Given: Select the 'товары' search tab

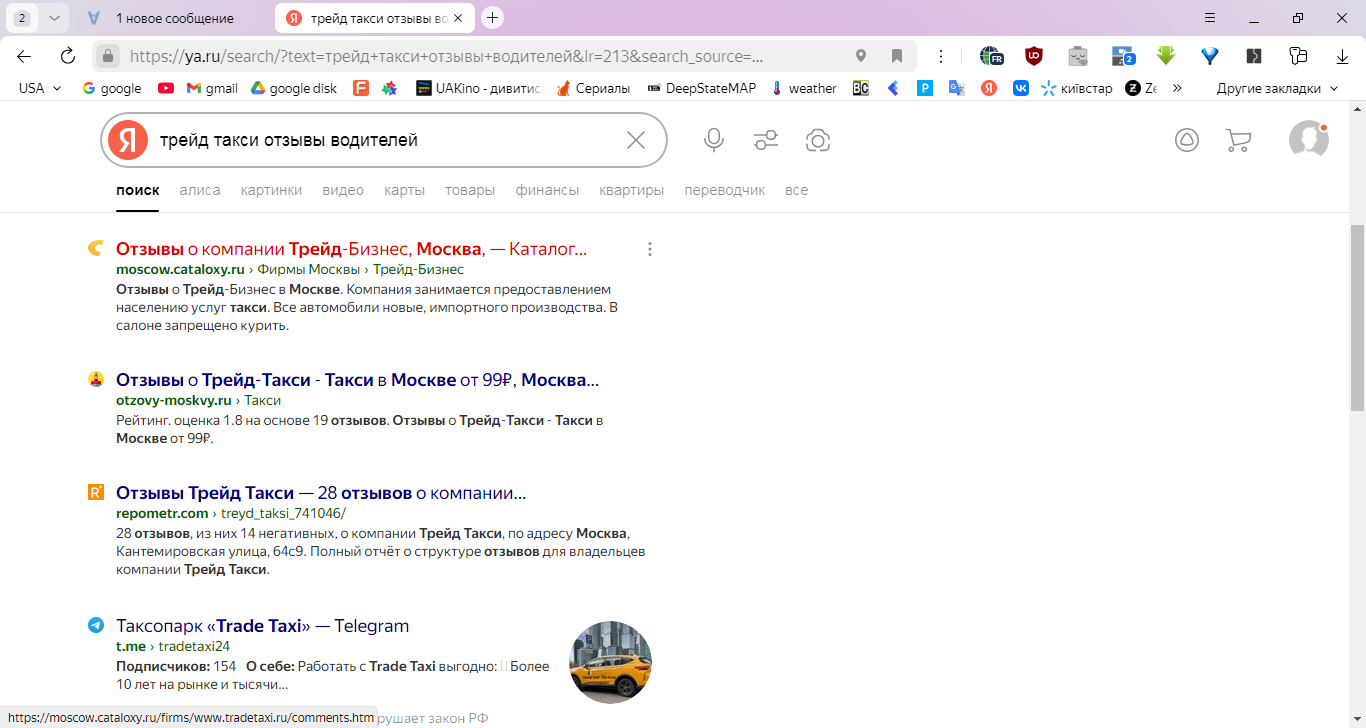Looking at the screenshot, I should pyautogui.click(x=470, y=190).
